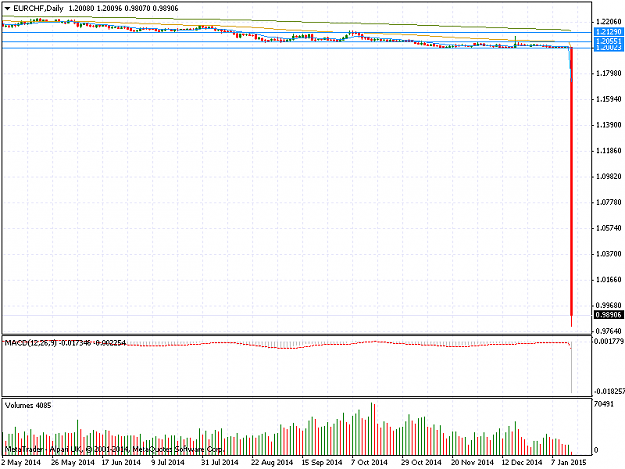
Task: Click the 1.15940 price axis value
Action: (609, 99)
